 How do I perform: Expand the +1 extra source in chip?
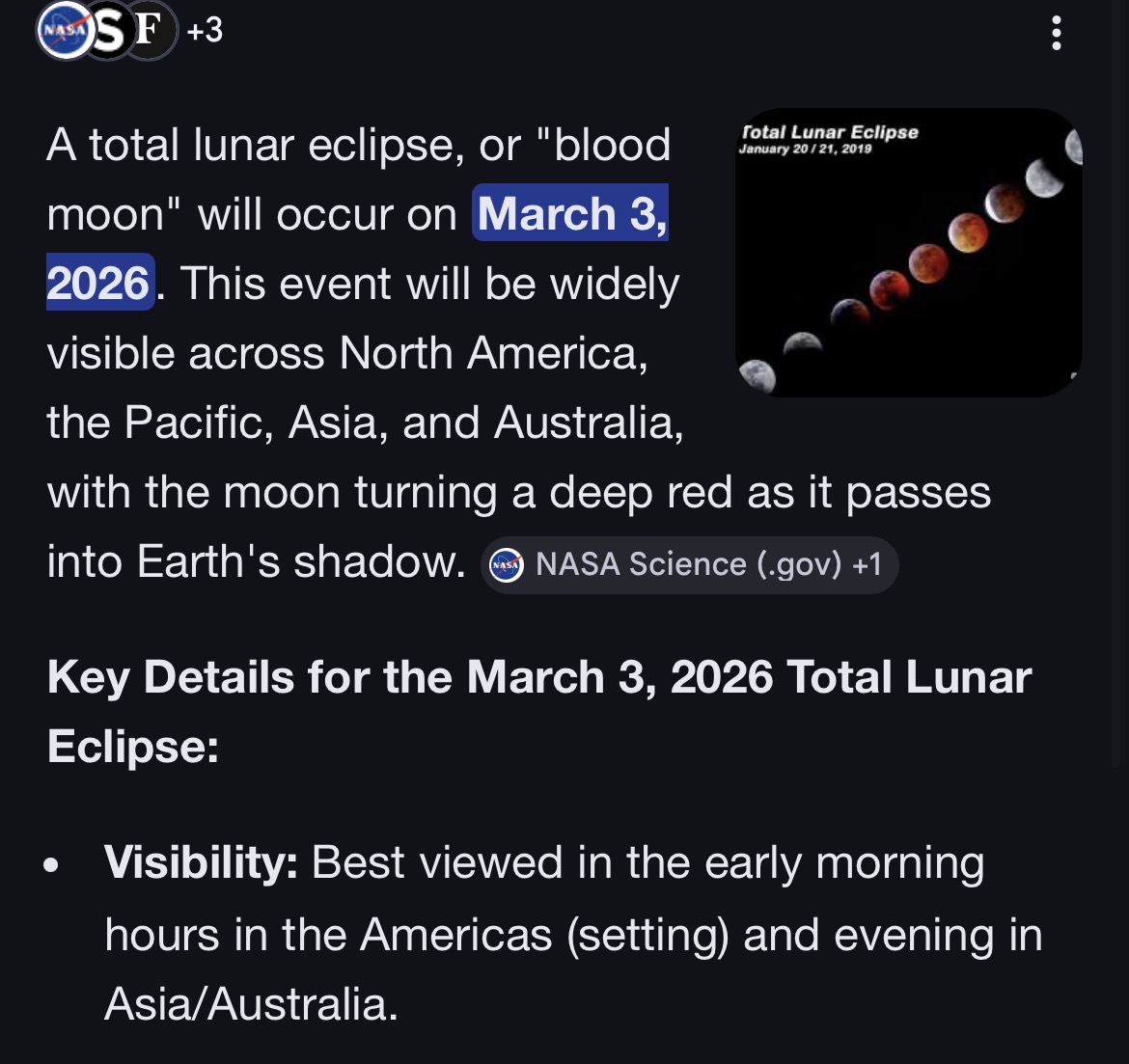point(867,564)
